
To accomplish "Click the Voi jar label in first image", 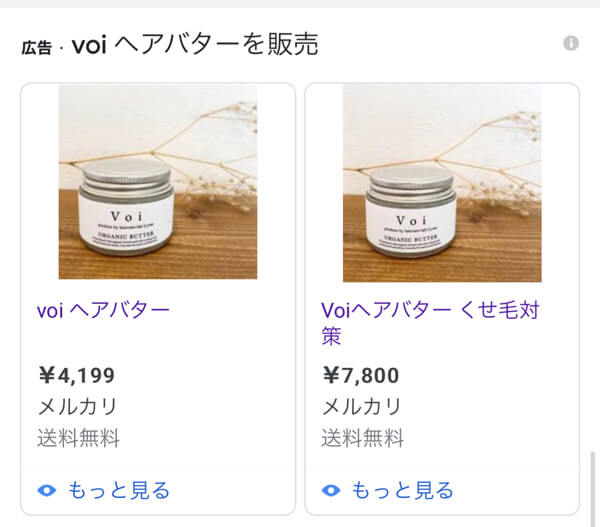I will (x=126, y=226).
